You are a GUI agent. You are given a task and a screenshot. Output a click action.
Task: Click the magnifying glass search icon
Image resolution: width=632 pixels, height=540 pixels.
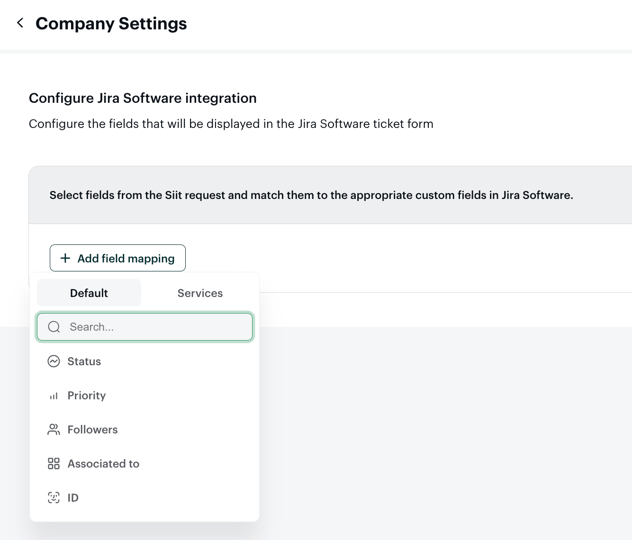pyautogui.click(x=54, y=327)
